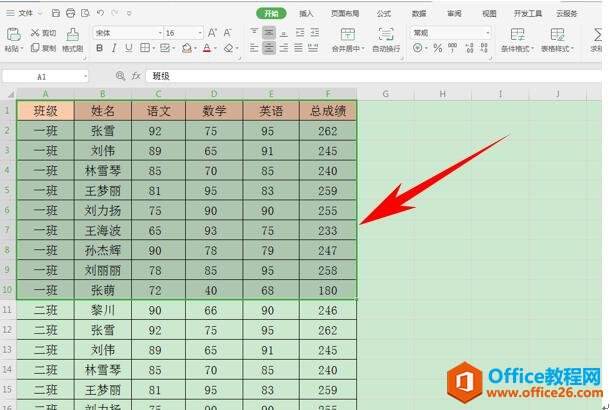The image size is (610, 410).
Task: Select row 11 header
Action: [7, 310]
